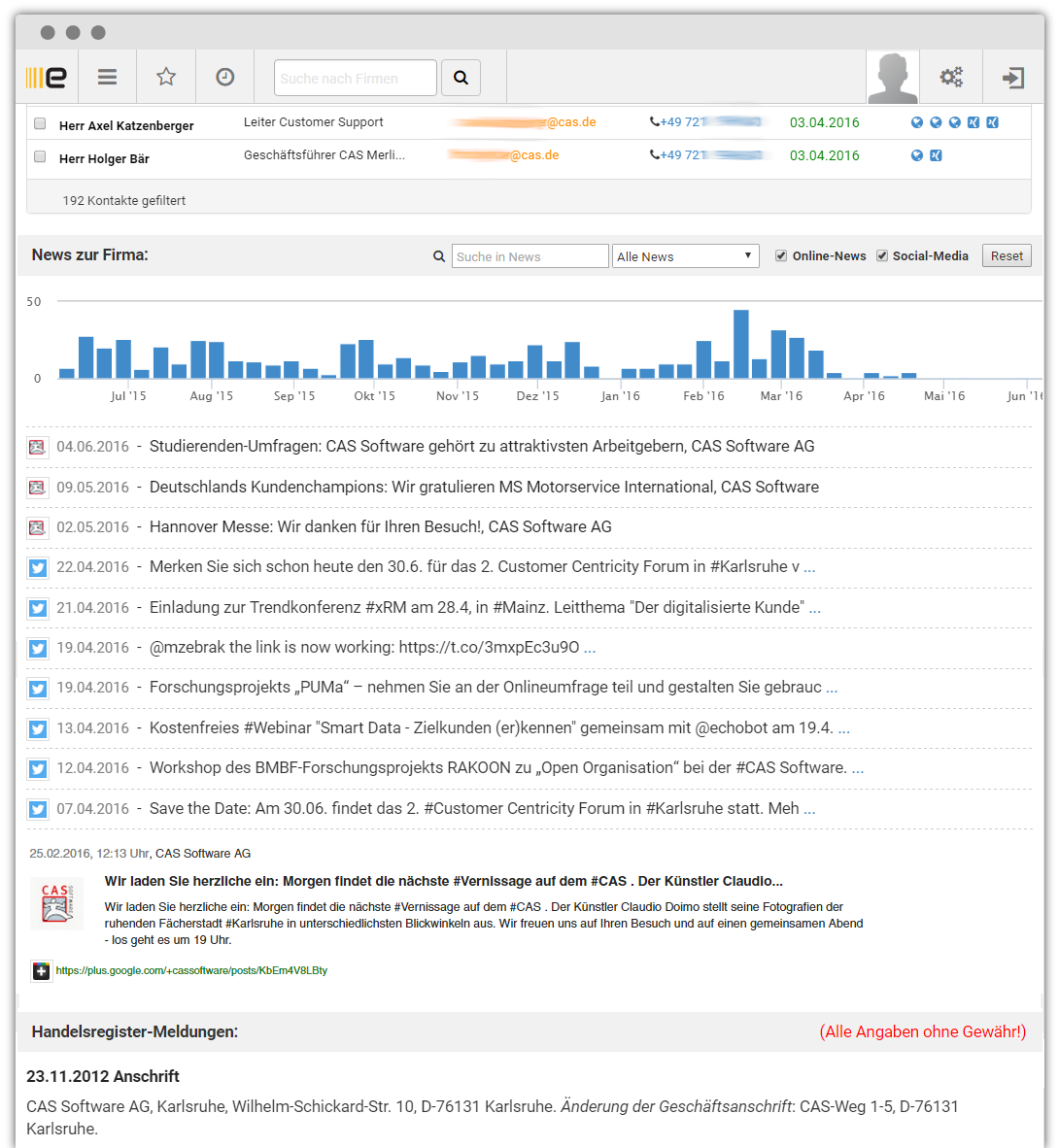Click the company search magnifier button

[461, 78]
